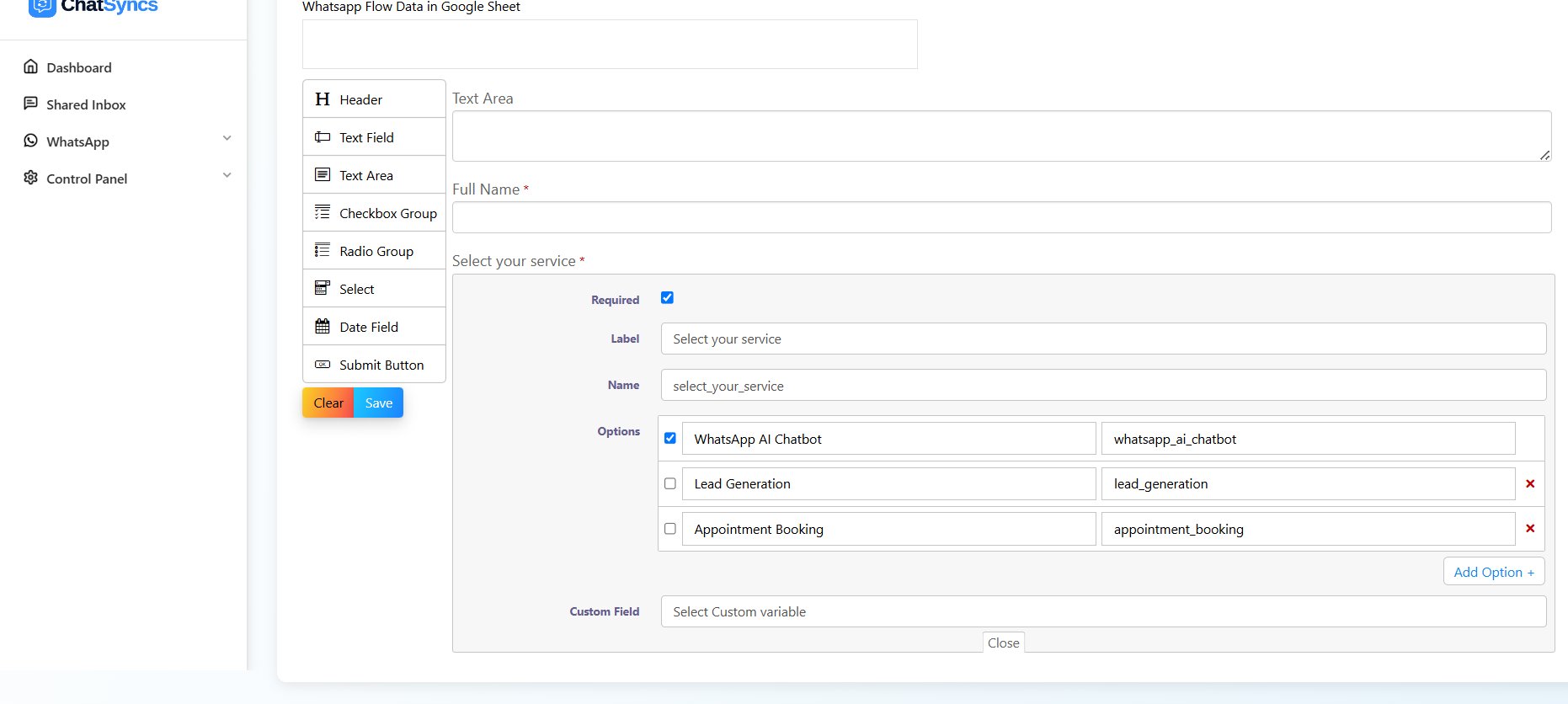Click the Header H icon
Image resolution: width=1568 pixels, height=704 pixels.
pyautogui.click(x=323, y=99)
